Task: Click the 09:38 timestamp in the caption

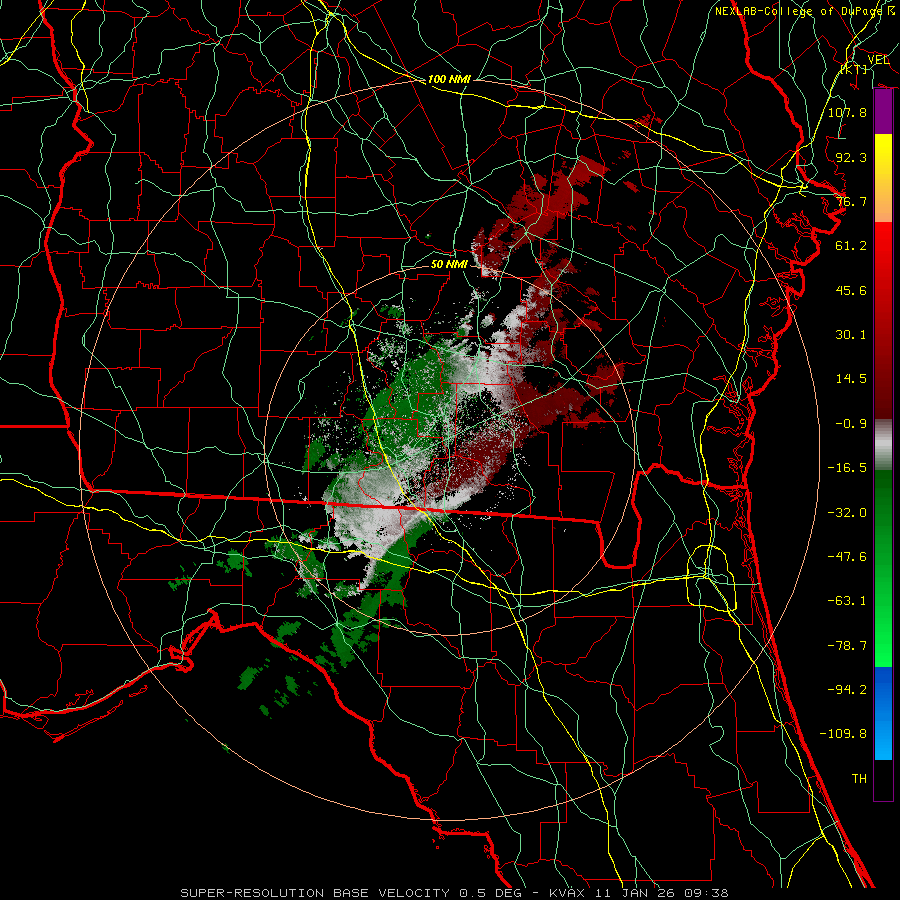Action: [708, 893]
